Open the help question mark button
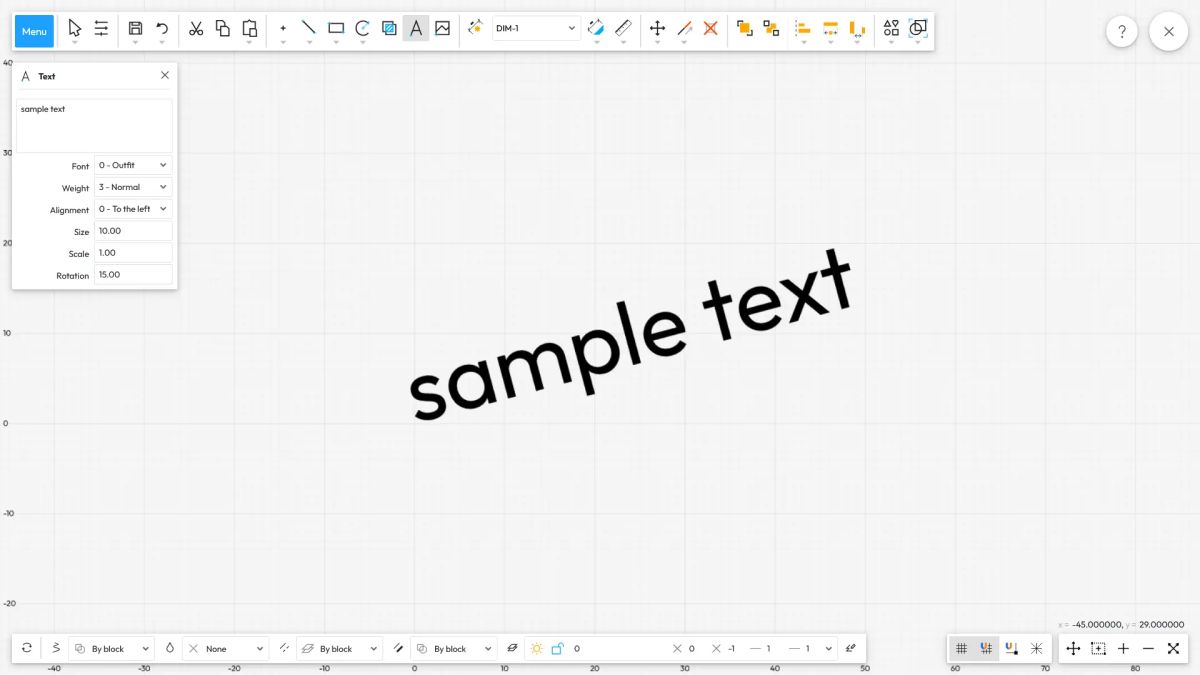 tap(1122, 31)
